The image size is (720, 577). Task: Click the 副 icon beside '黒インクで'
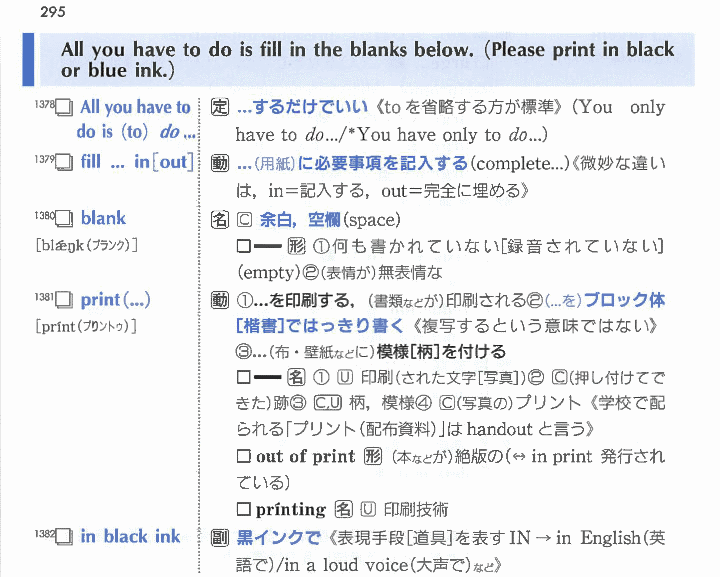(220, 537)
